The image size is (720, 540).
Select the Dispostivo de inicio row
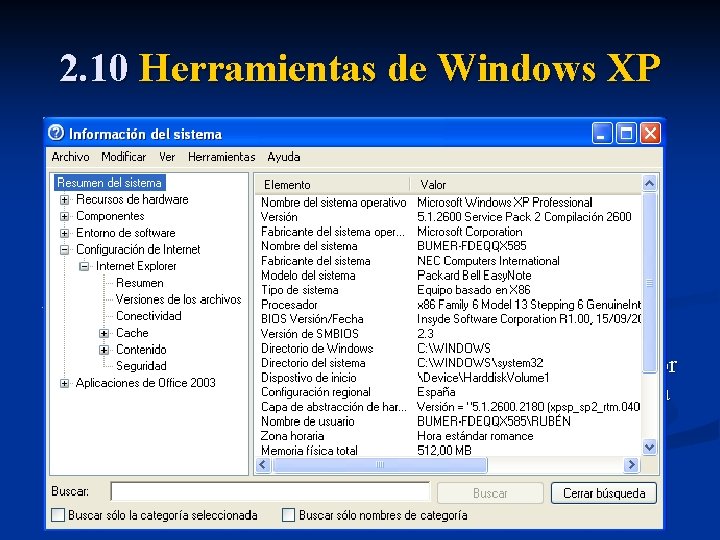coord(448,377)
